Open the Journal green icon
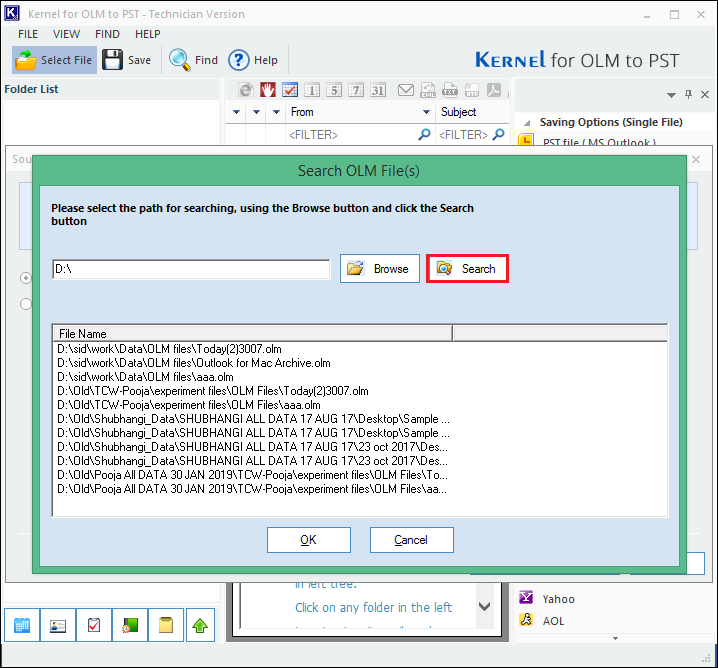 click(130, 625)
